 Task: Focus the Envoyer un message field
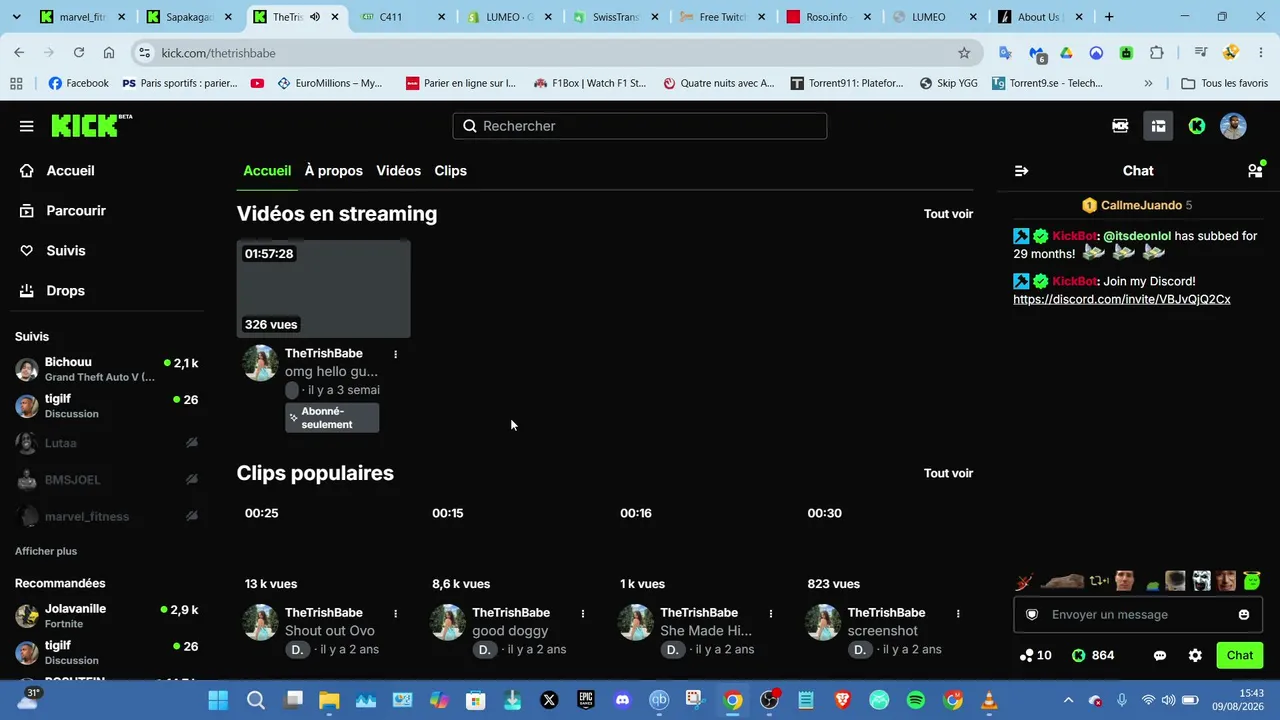click(x=1138, y=615)
